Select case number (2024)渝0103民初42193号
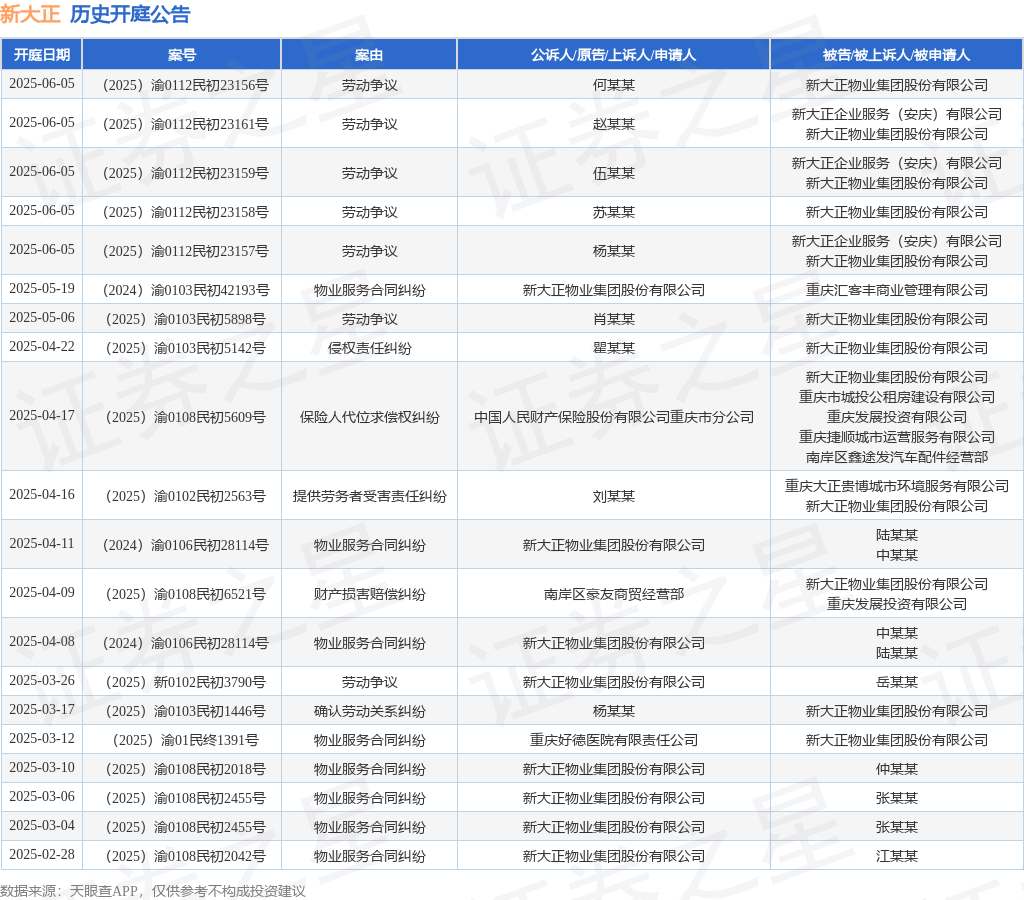1024x900 pixels. [x=185, y=290]
